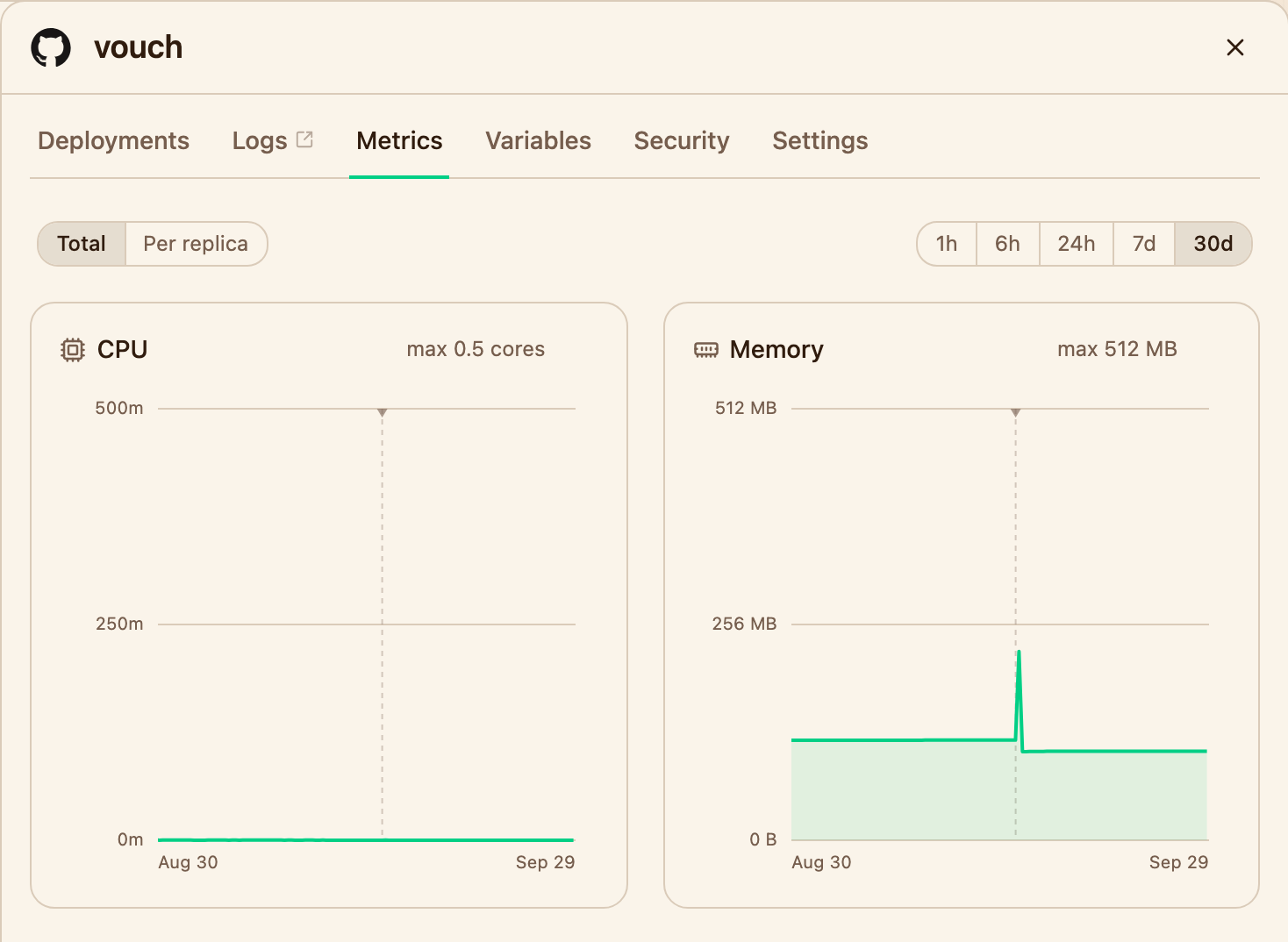
Task: Switch to Per replica view
Action: click(x=196, y=244)
